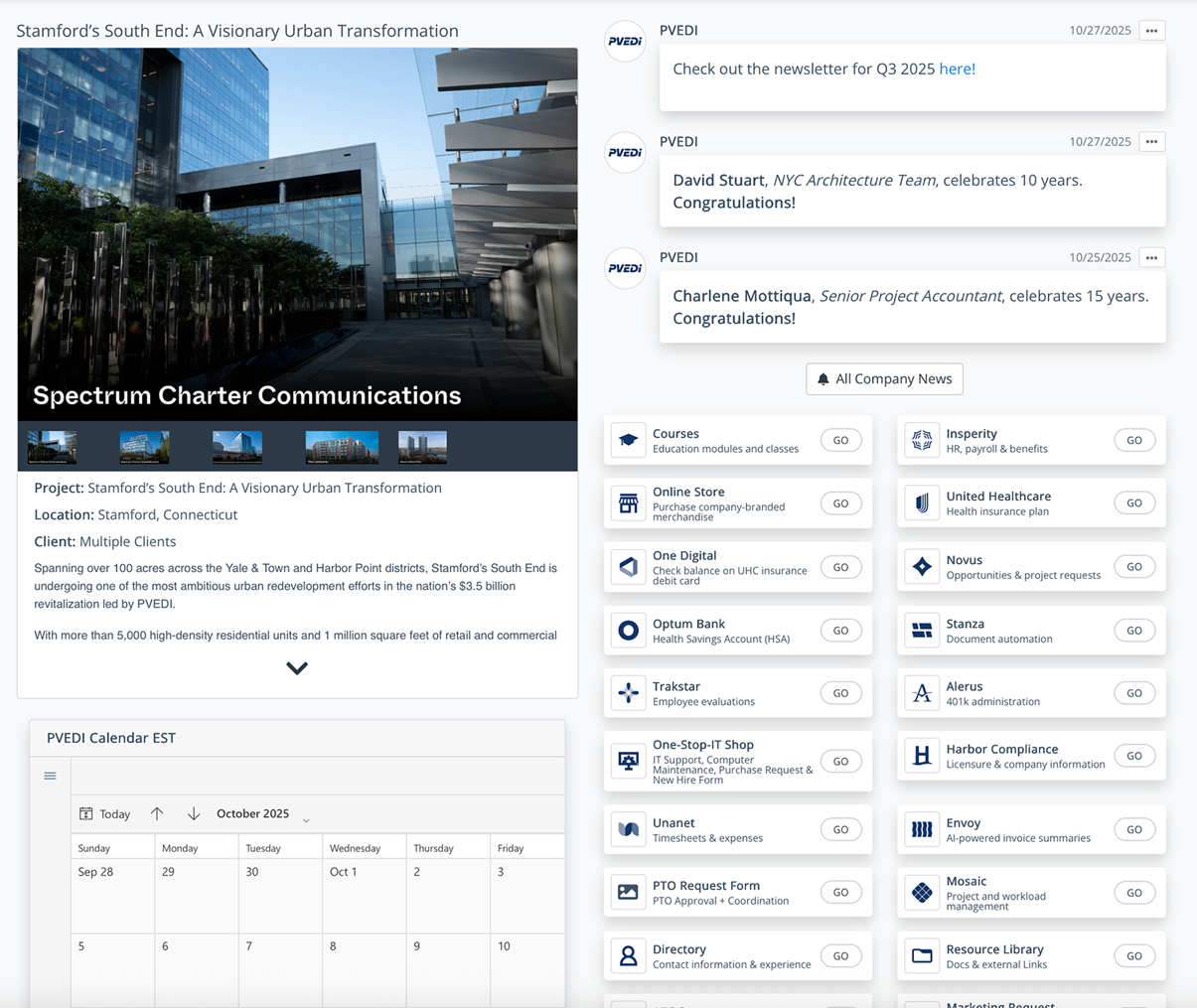
Task: Select the Courses education icon
Action: point(628,439)
